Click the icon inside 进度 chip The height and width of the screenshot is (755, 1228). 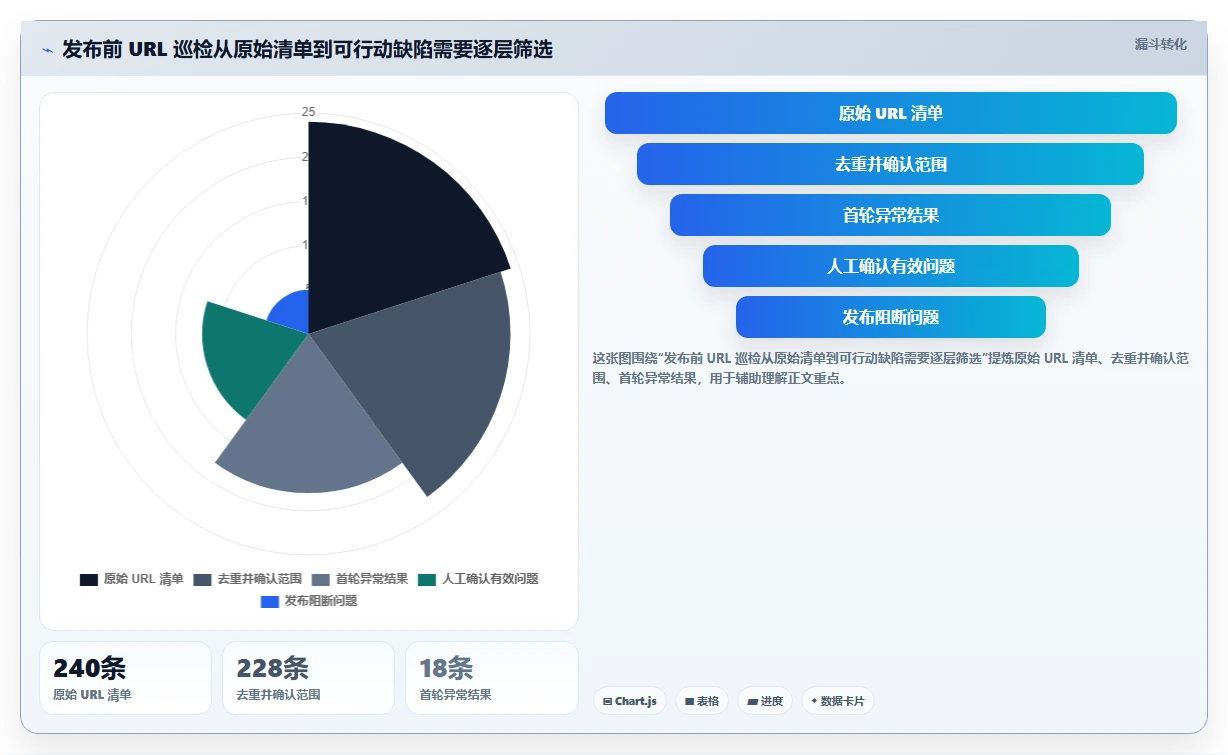[752, 702]
